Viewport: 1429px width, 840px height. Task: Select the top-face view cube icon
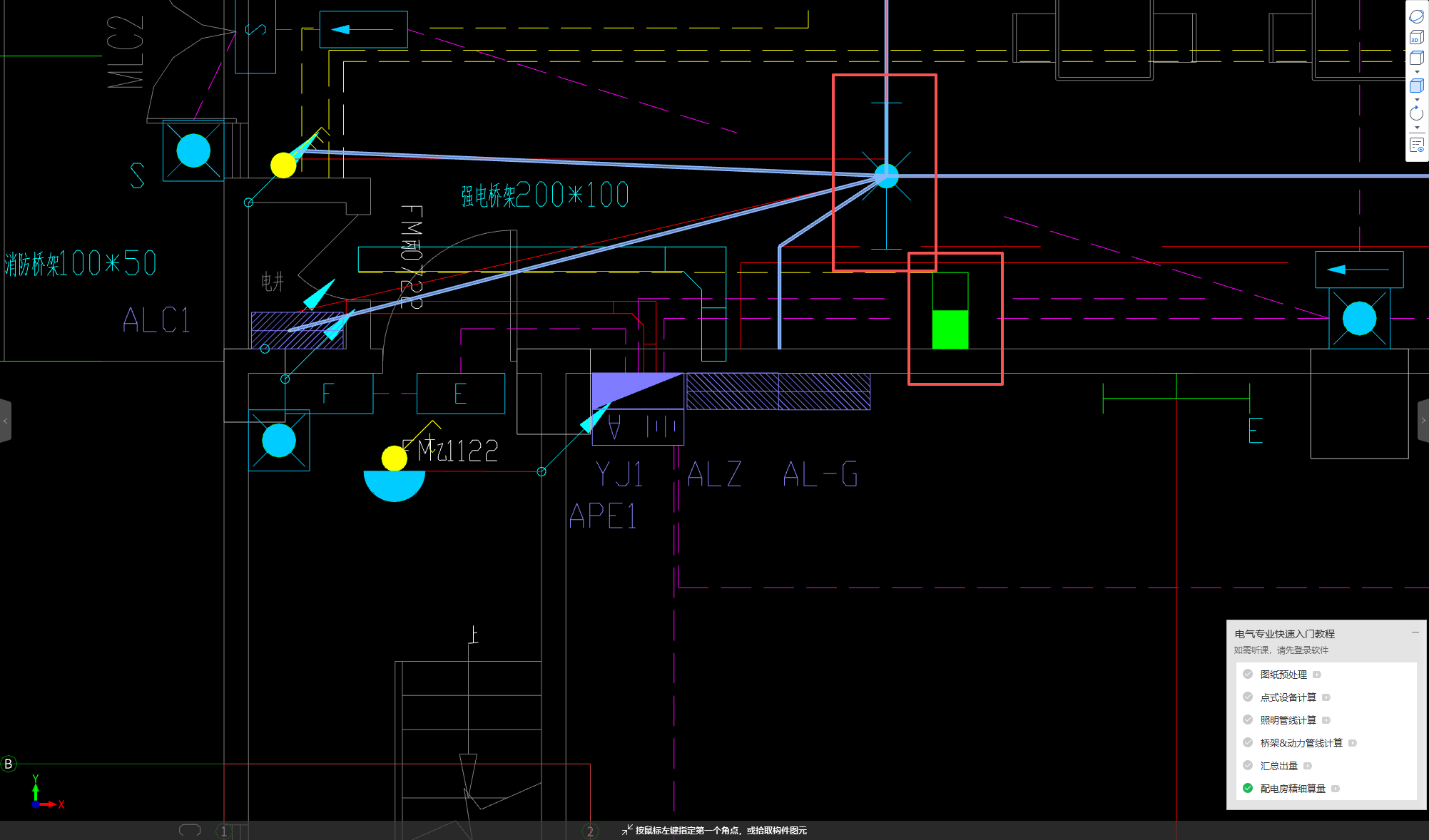click(x=1416, y=58)
